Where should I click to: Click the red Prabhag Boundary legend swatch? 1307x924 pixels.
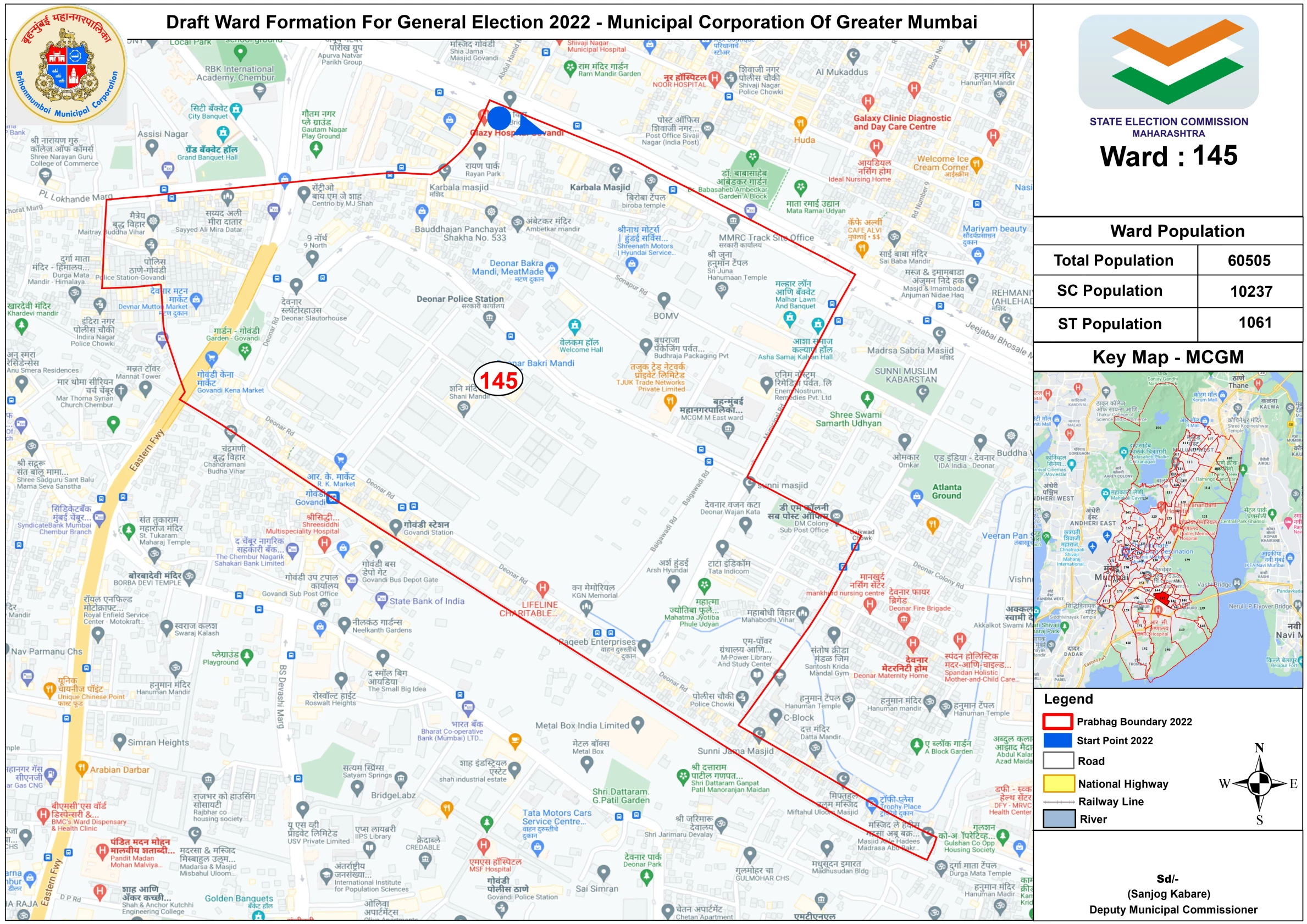coord(1057,721)
